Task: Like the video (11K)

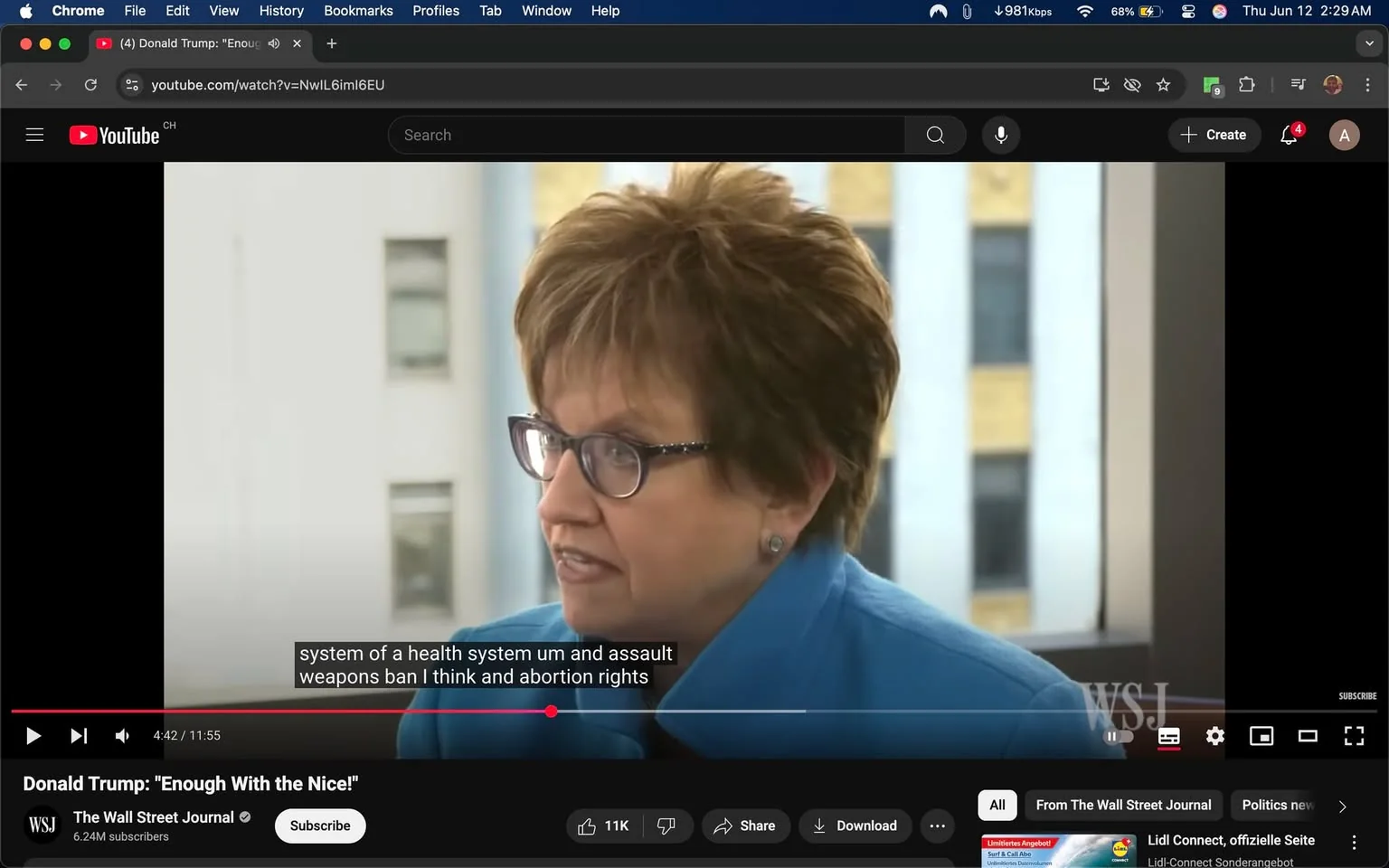Action: point(603,826)
